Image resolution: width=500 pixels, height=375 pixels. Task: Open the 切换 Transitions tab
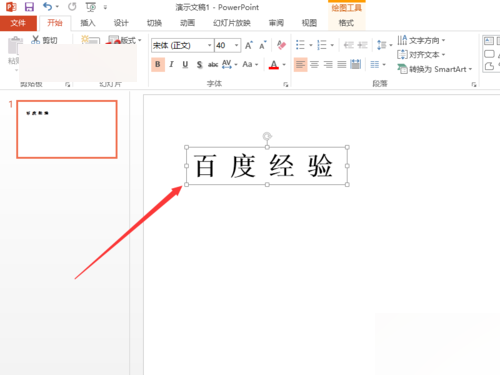tap(154, 23)
